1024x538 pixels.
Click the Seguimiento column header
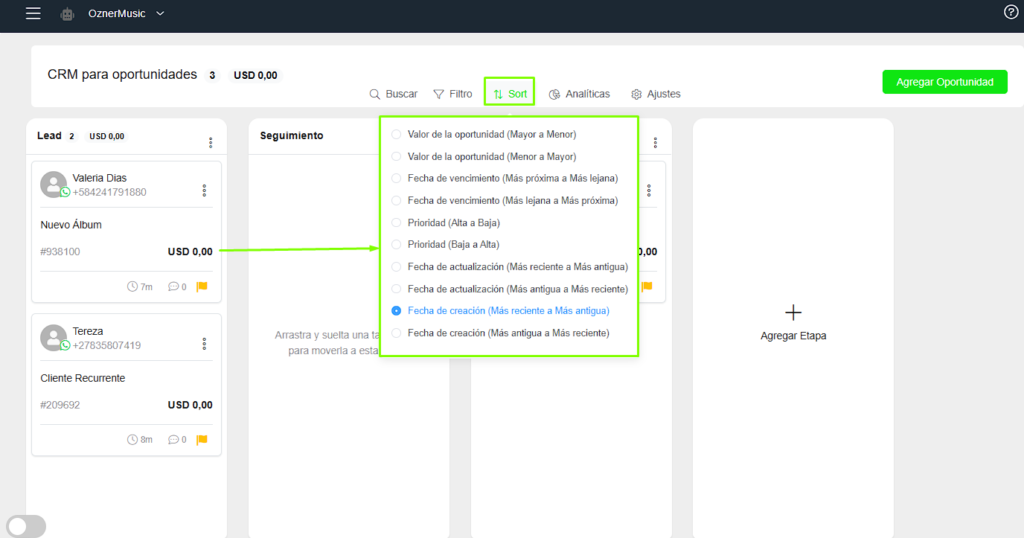(291, 135)
